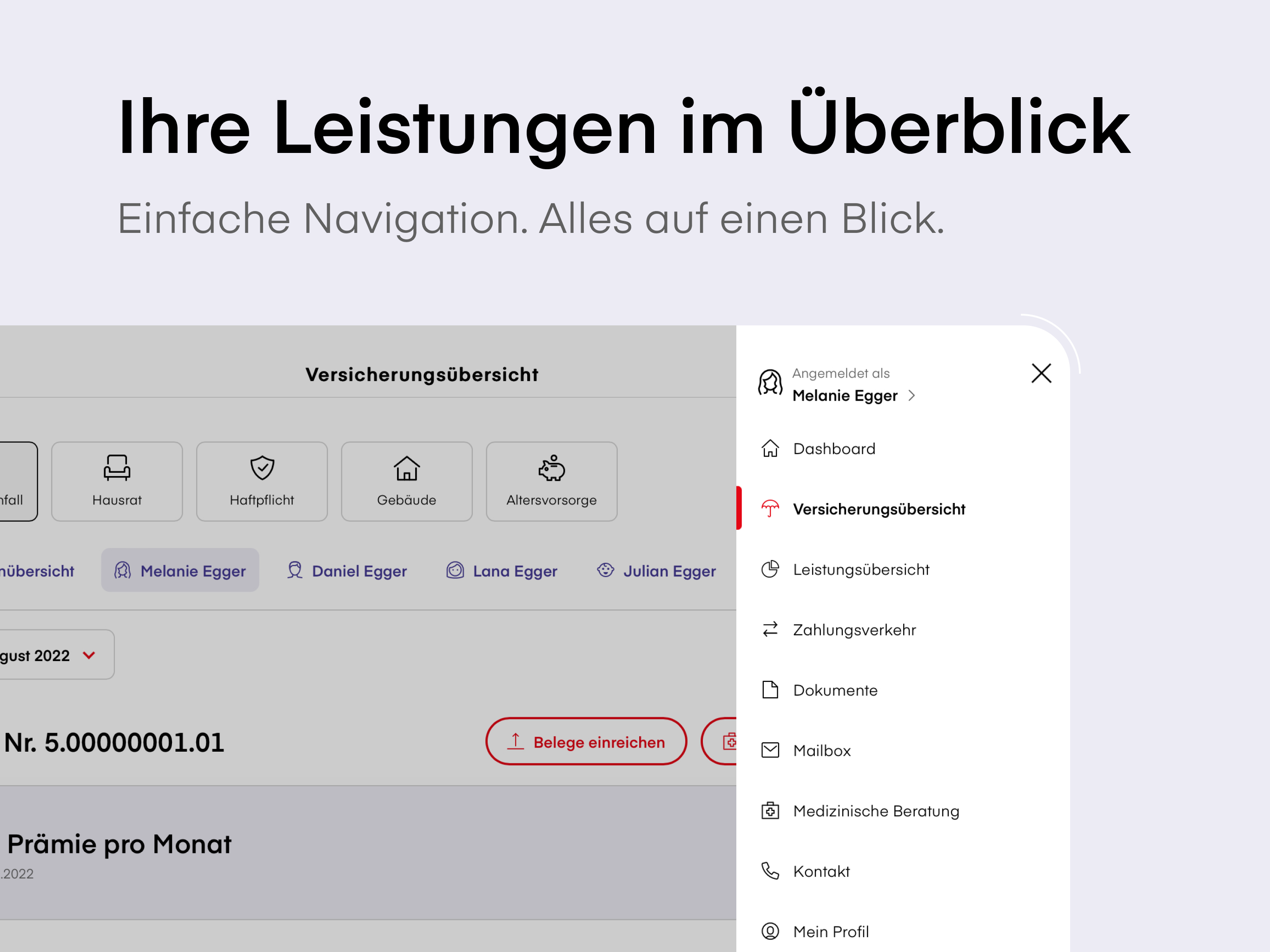Expand the August 2022 date dropdown

pyautogui.click(x=88, y=655)
